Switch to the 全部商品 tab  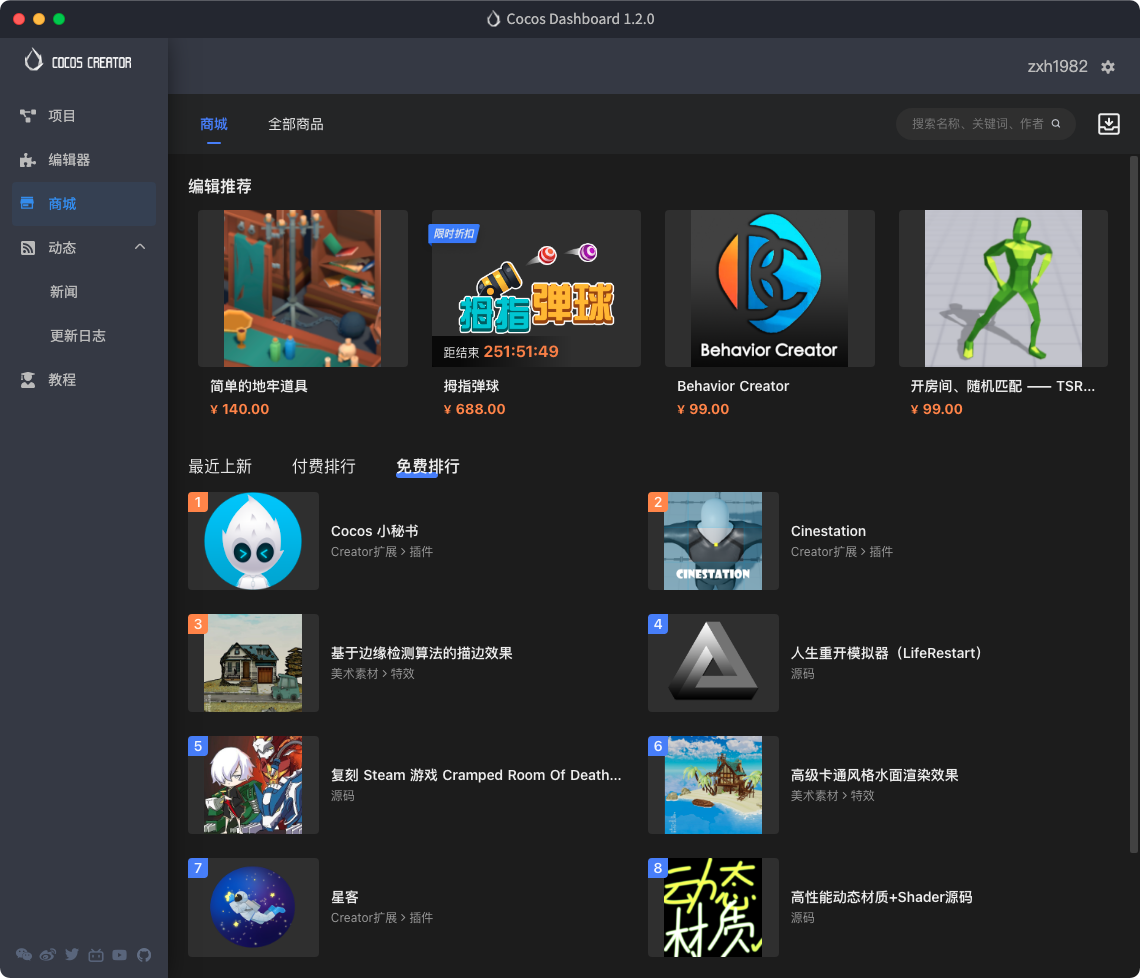[295, 124]
